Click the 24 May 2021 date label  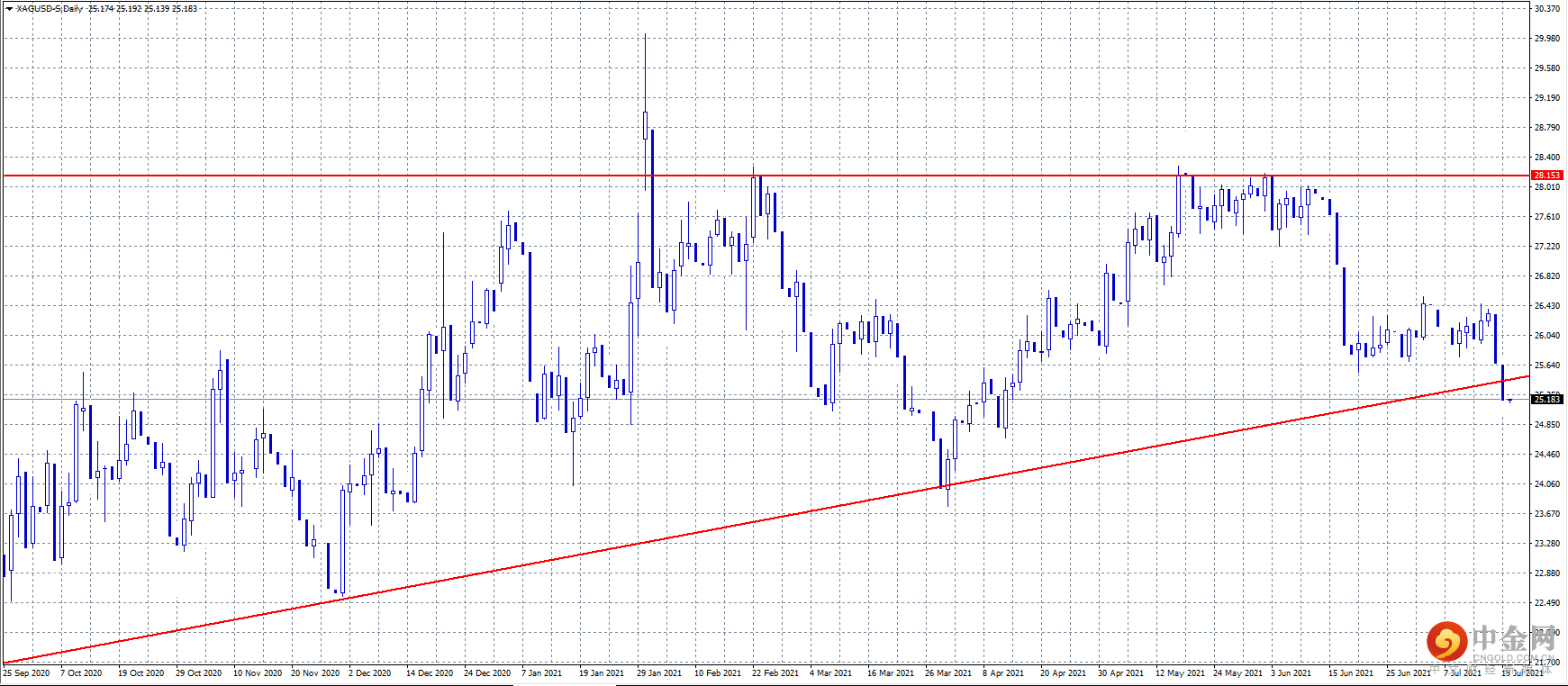pyautogui.click(x=1237, y=672)
